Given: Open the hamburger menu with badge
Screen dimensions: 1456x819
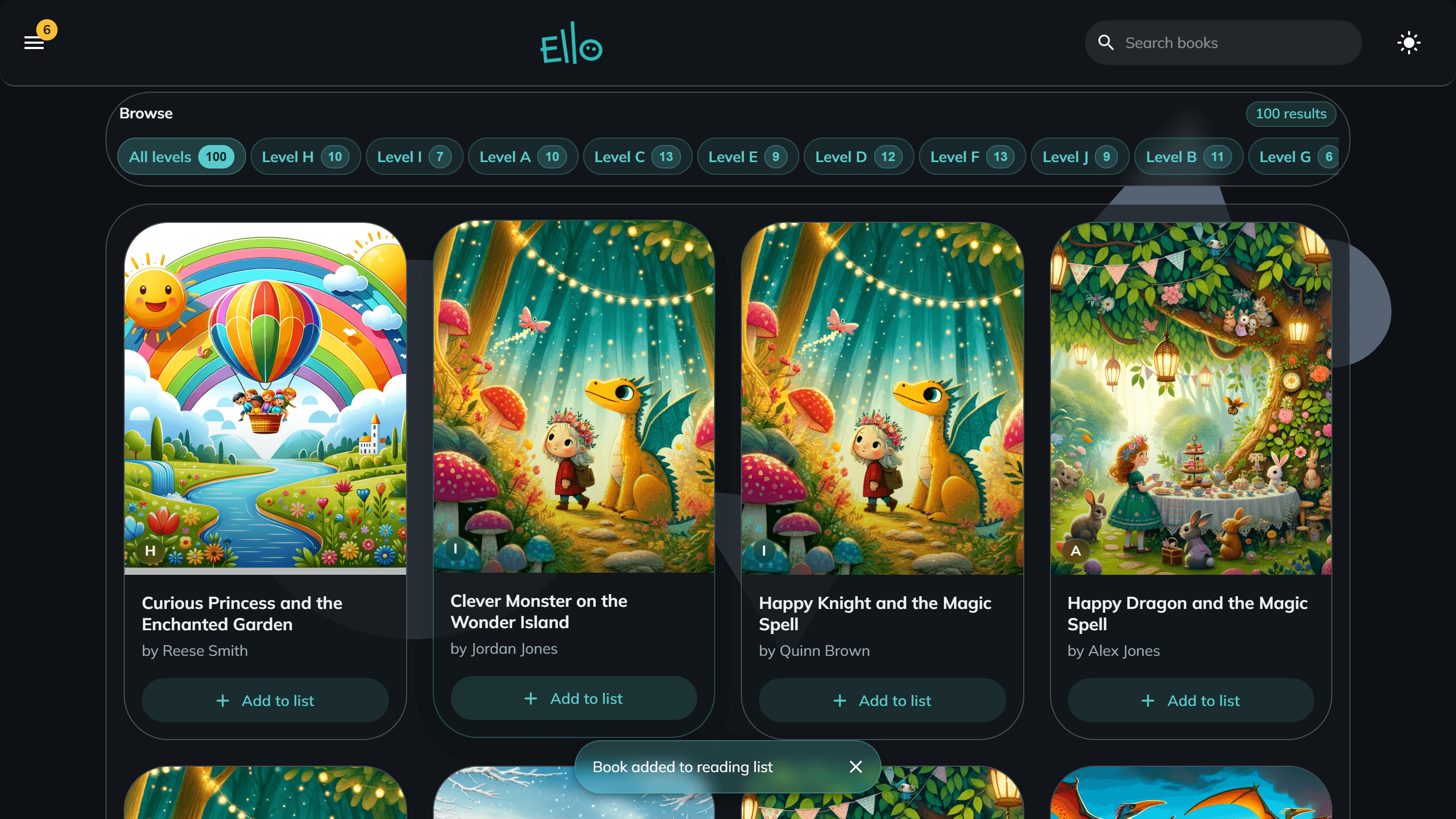Looking at the screenshot, I should [35, 43].
